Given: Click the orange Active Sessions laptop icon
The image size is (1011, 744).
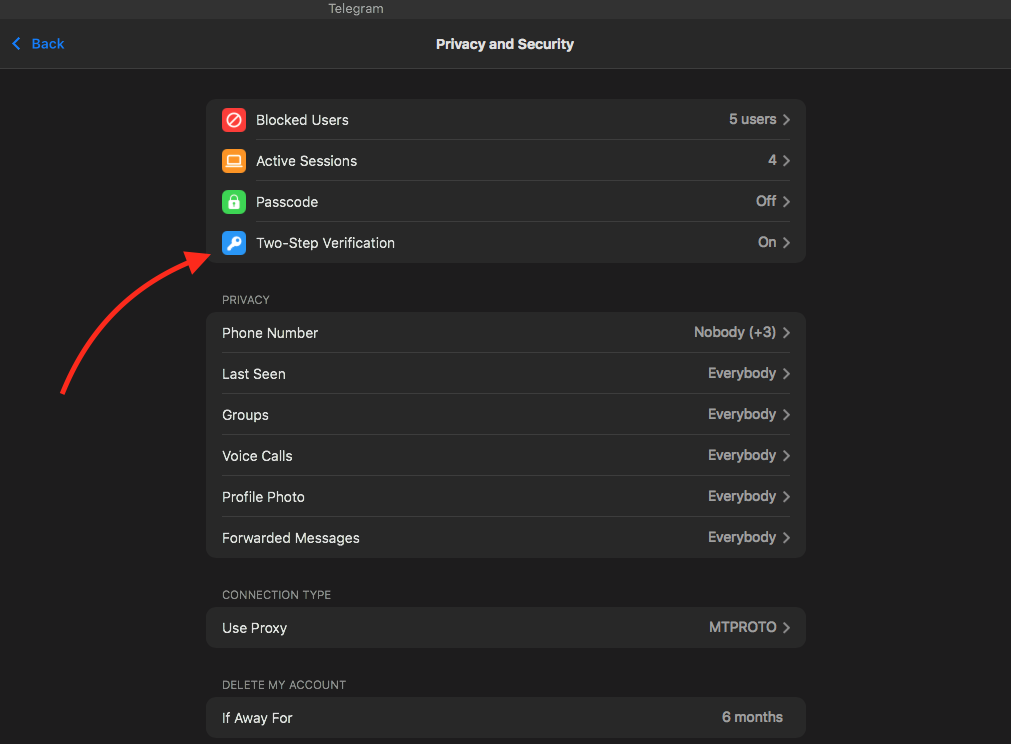Looking at the screenshot, I should [x=234, y=161].
